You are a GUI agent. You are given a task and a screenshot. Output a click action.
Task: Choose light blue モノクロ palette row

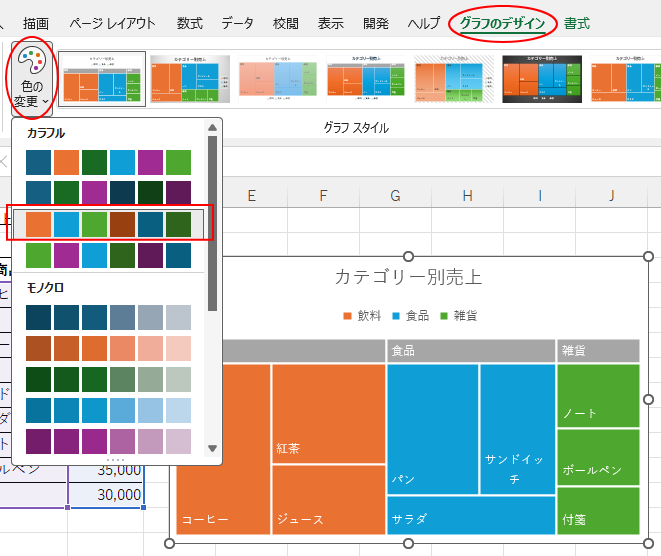pyautogui.click(x=108, y=411)
